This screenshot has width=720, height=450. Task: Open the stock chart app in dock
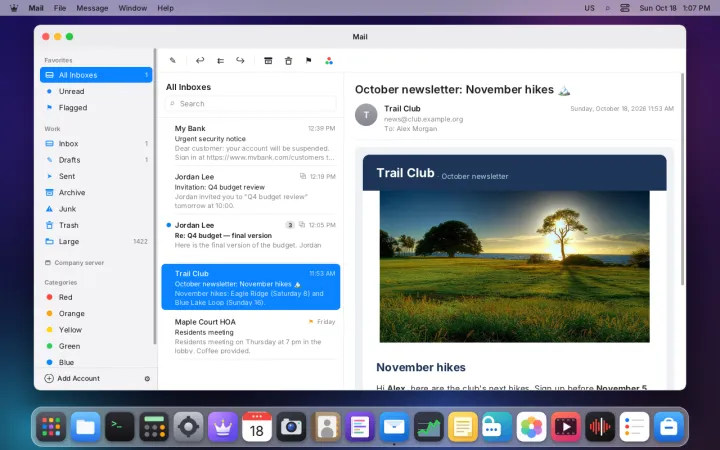428,427
